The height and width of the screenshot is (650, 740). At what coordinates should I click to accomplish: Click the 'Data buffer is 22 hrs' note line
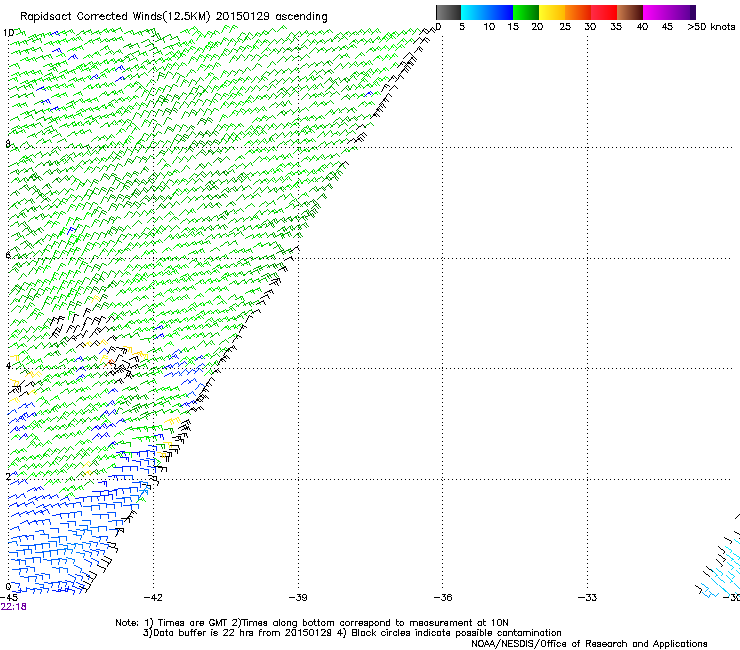pyautogui.click(x=352, y=633)
